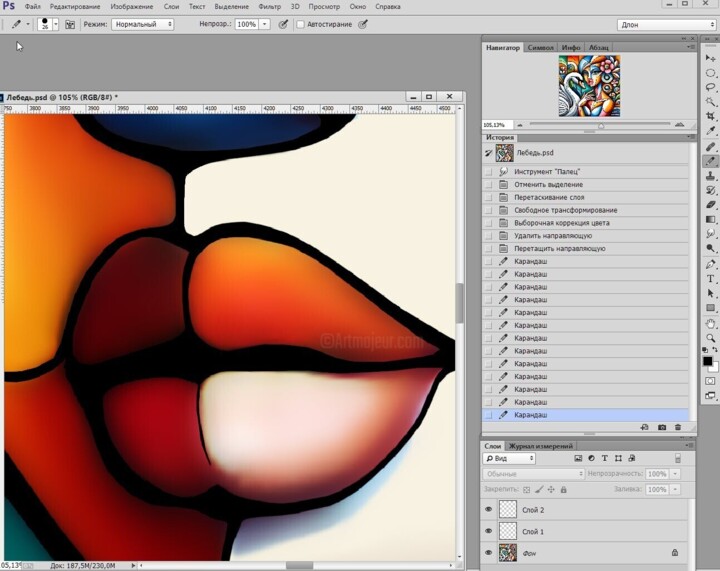Select the Gradient tool
The height and width of the screenshot is (571, 720).
click(710, 219)
